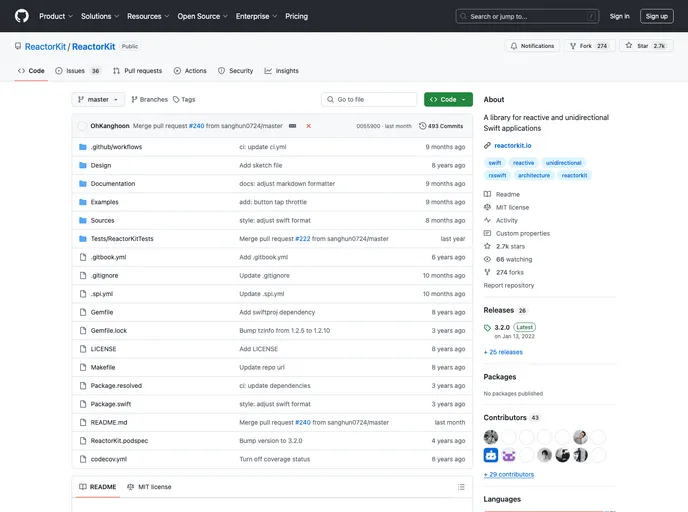Click the 3.2.0 release tag icon
Screen dimensions: 688x512
pyautogui.click(x=487, y=328)
